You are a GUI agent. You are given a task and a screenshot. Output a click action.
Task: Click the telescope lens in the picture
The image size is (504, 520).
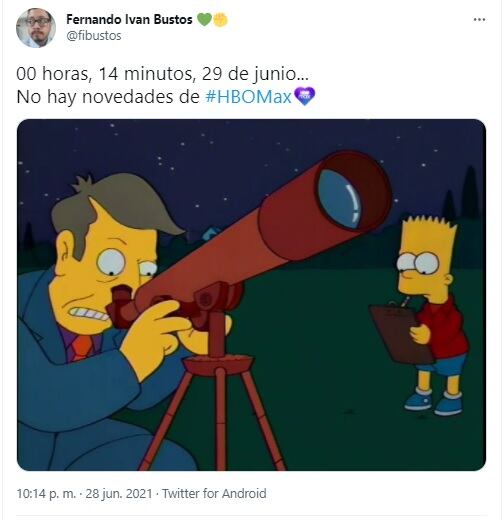340,198
